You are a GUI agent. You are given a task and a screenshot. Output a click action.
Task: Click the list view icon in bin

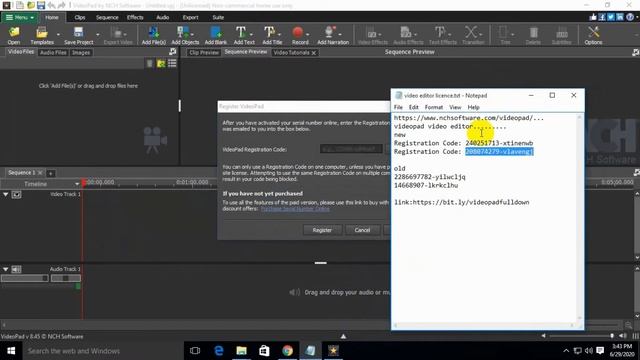pos(172,63)
